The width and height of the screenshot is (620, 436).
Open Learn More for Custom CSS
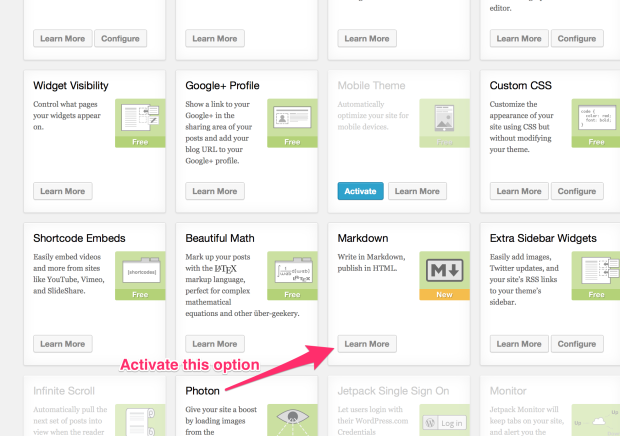pyautogui.click(x=519, y=191)
